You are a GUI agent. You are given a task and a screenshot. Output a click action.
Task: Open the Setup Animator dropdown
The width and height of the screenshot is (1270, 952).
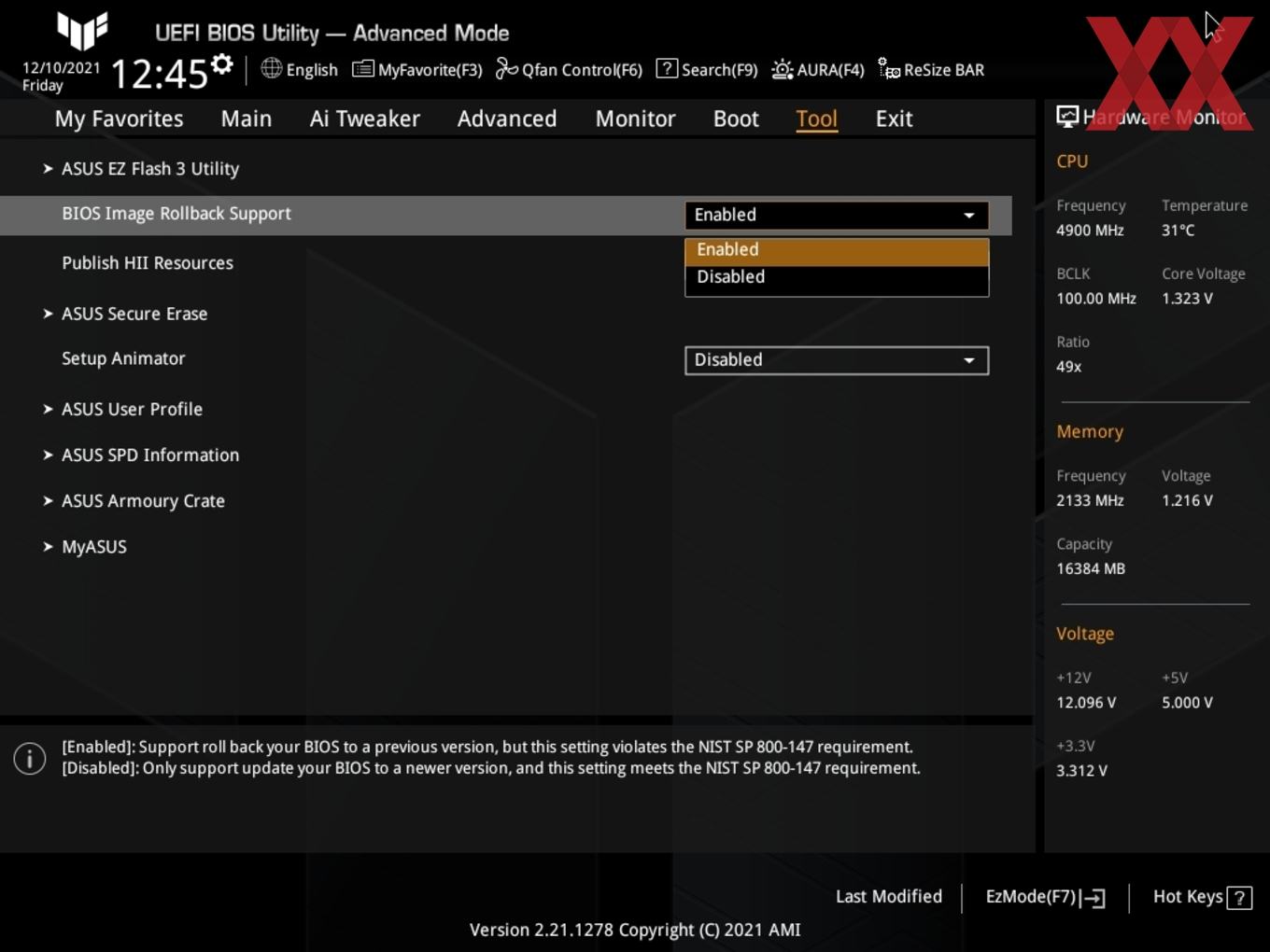[x=837, y=360]
